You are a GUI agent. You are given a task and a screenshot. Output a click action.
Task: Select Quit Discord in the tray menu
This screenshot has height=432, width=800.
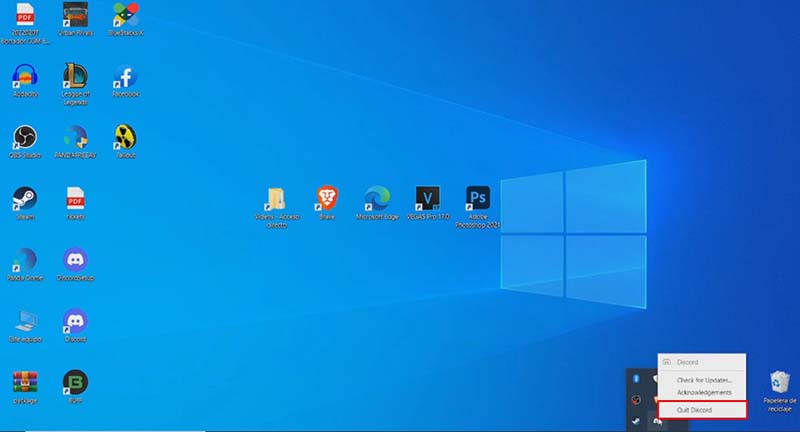[702, 410]
